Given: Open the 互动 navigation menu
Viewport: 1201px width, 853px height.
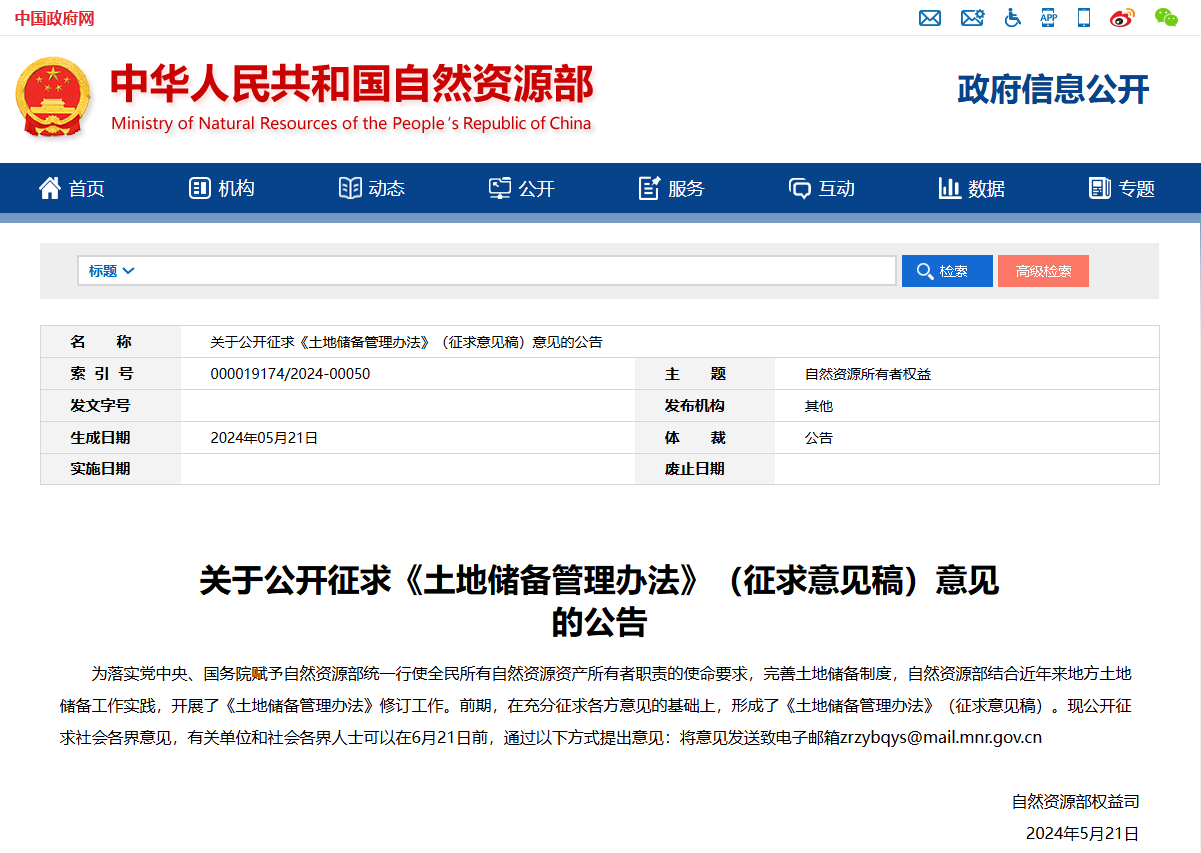Looking at the screenshot, I should click(822, 188).
